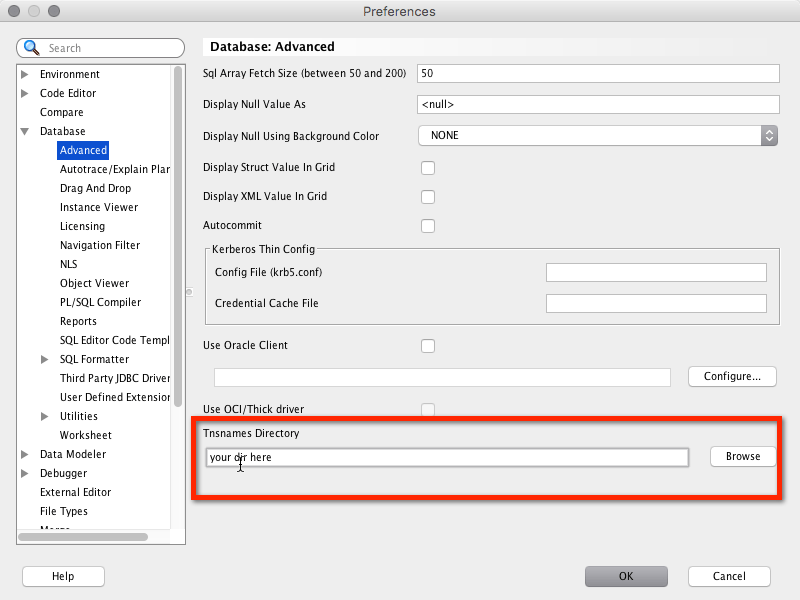
Task: Open Worksheet preferences
Action: [x=86, y=435]
